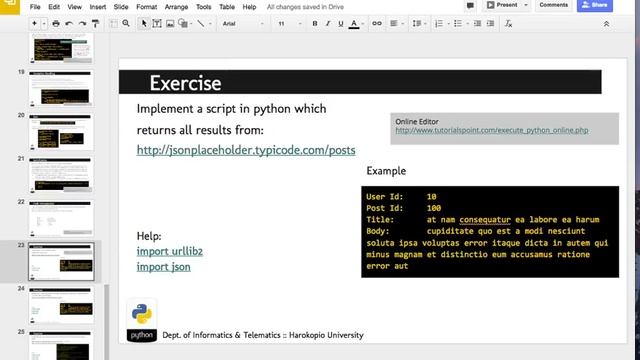Select the paint format roller
The image size is (640, 360).
click(x=96, y=24)
